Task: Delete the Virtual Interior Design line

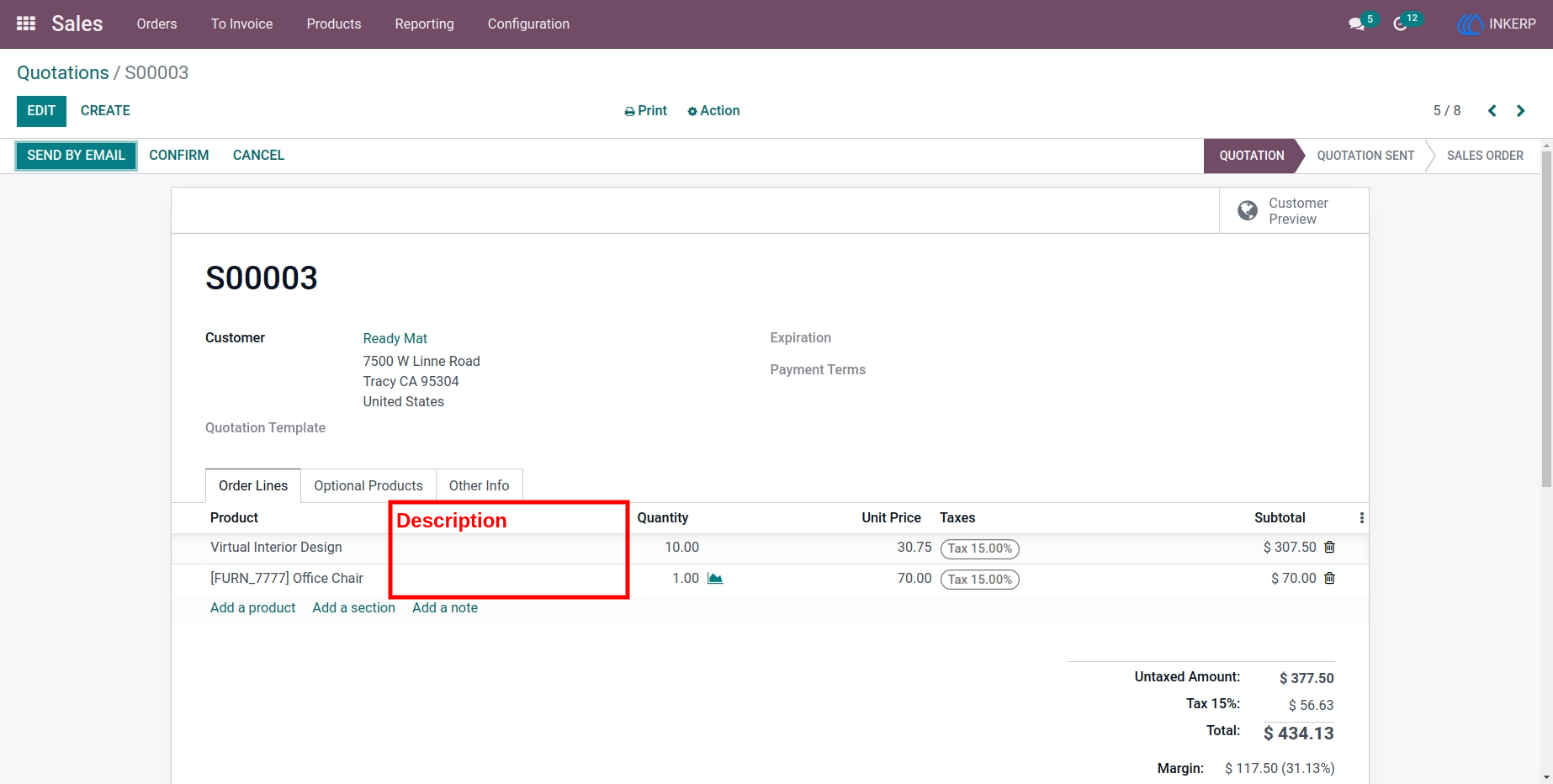Action: click(x=1329, y=547)
